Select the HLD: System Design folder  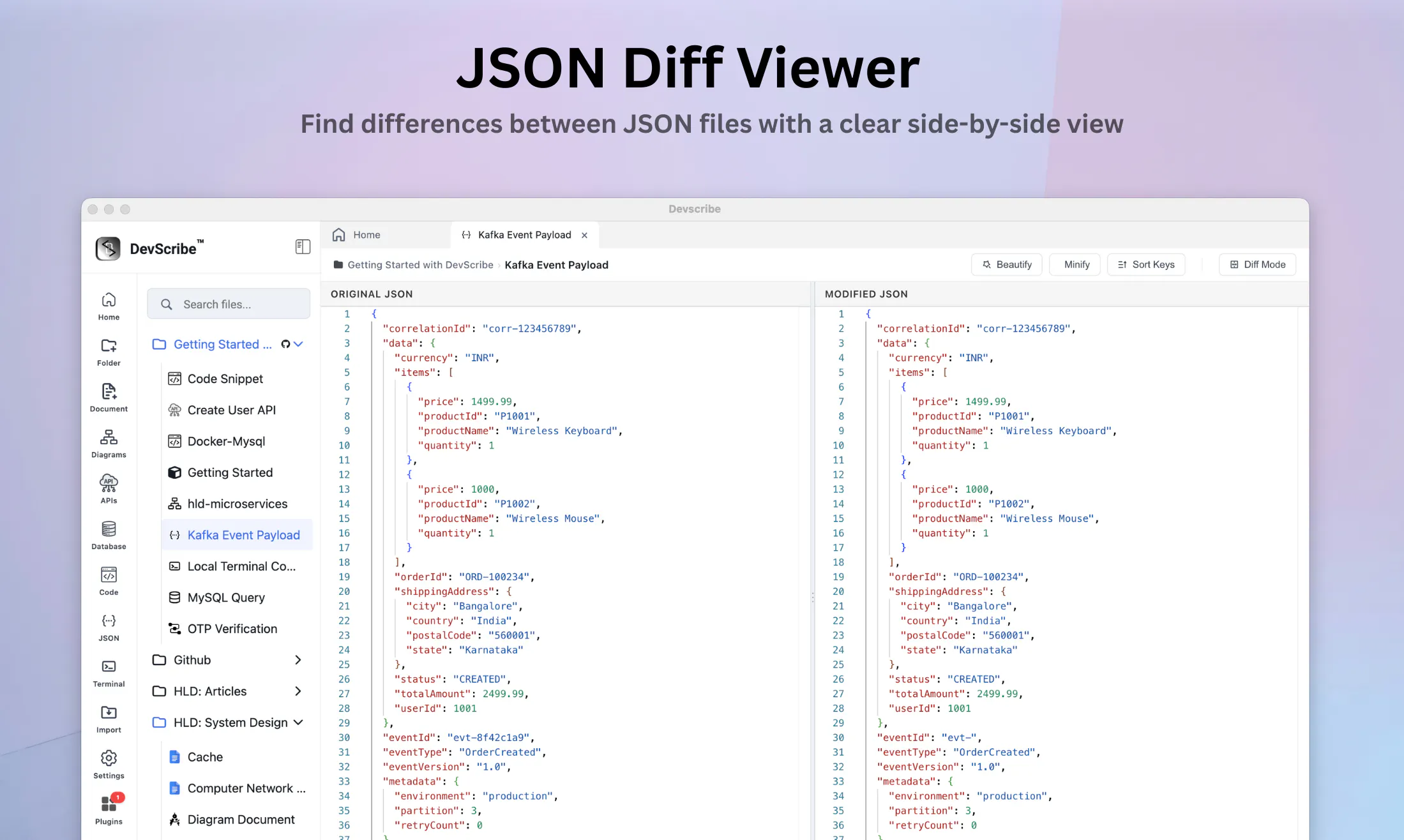(x=230, y=723)
